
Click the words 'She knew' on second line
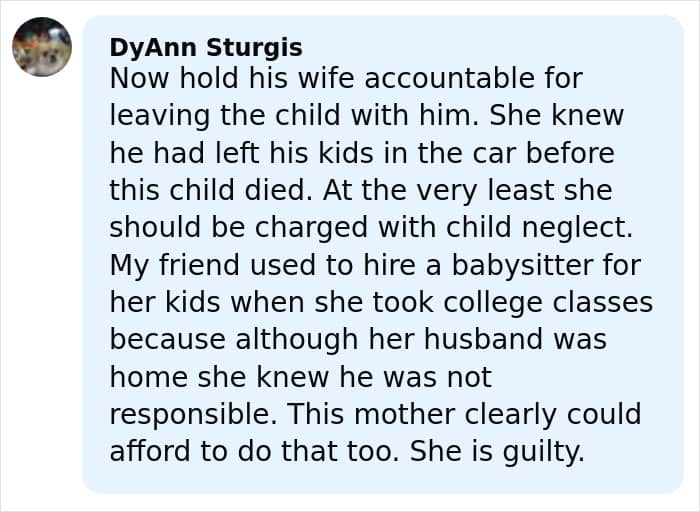click(556, 115)
